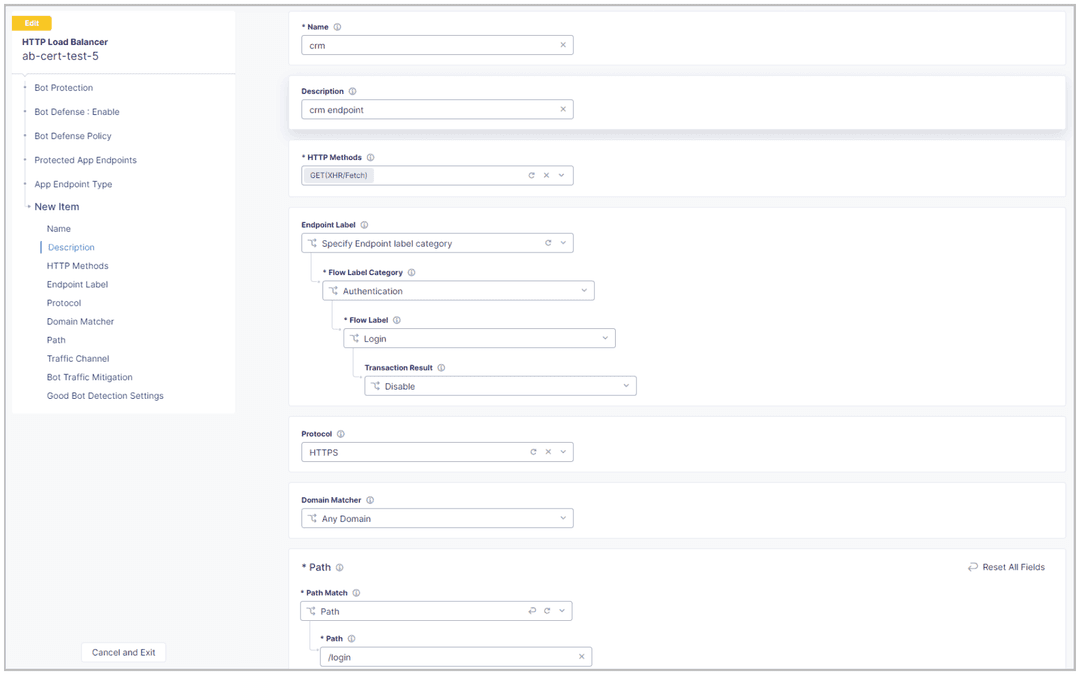Click info icon beside the /login Path label

click(x=352, y=638)
